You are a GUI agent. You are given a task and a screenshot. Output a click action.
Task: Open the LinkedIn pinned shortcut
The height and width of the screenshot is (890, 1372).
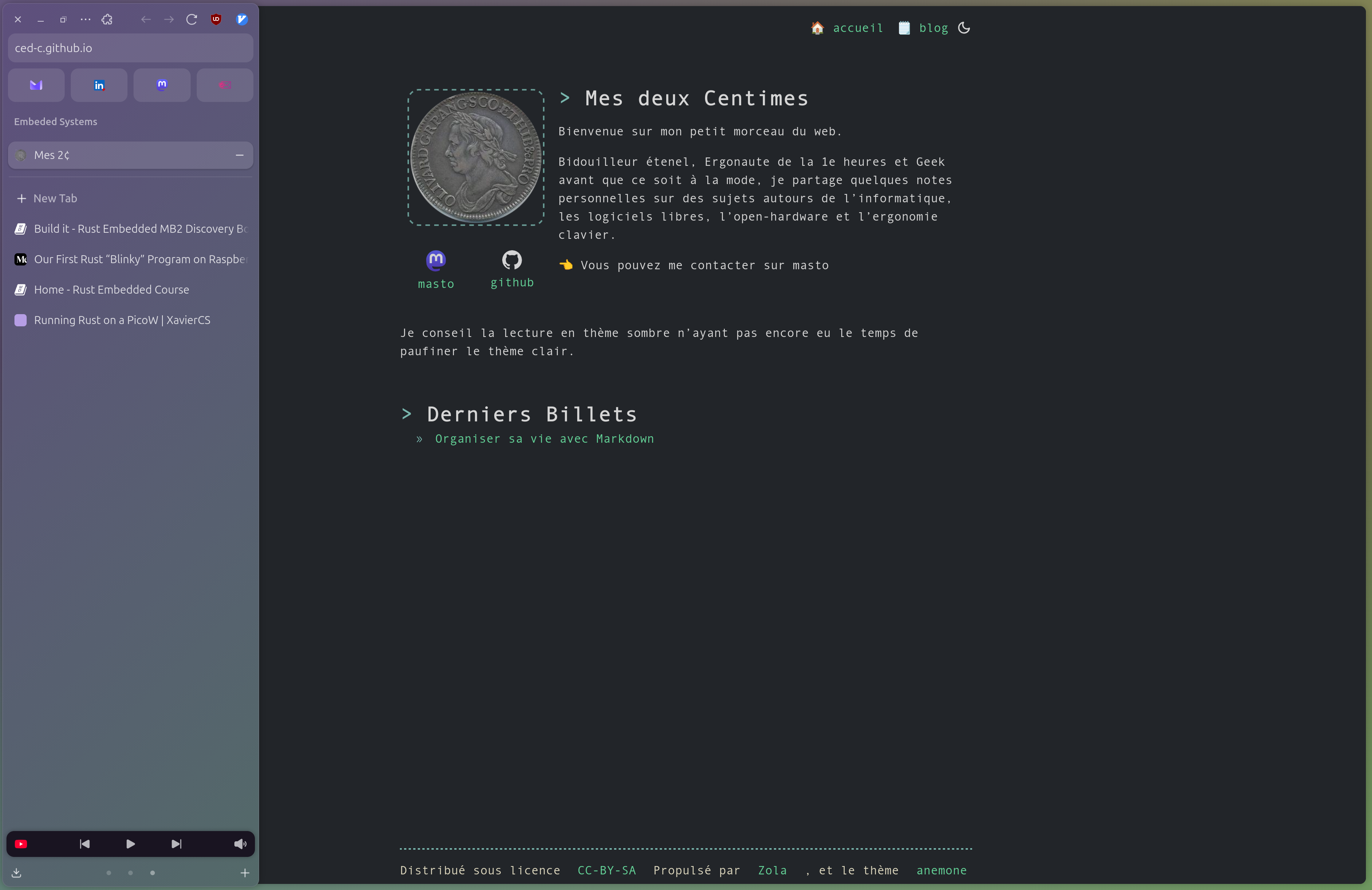click(x=99, y=85)
